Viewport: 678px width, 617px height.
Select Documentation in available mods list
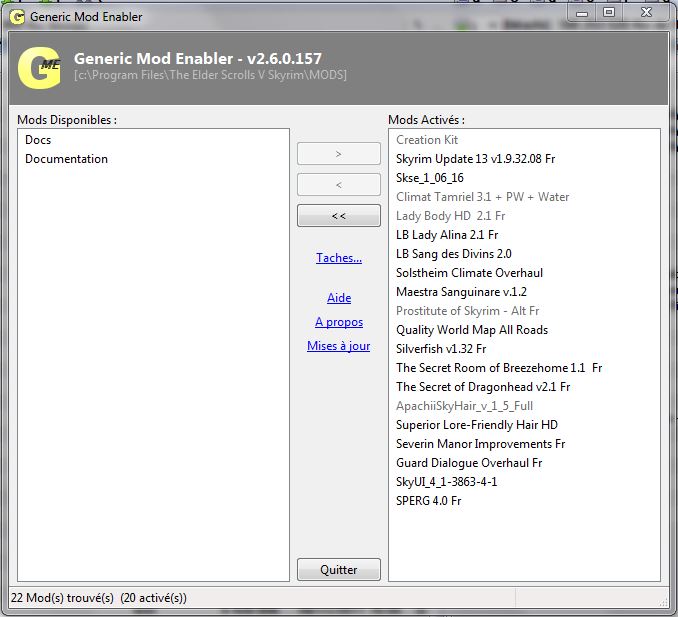pyautogui.click(x=66, y=159)
